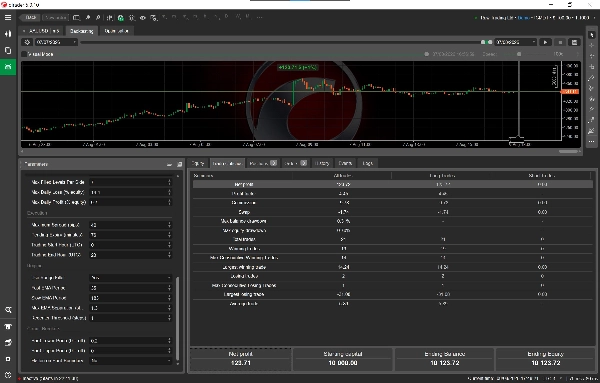This screenshot has width=600, height=383.
Task: Click the backtest range start slider handle
Action: point(483,42)
